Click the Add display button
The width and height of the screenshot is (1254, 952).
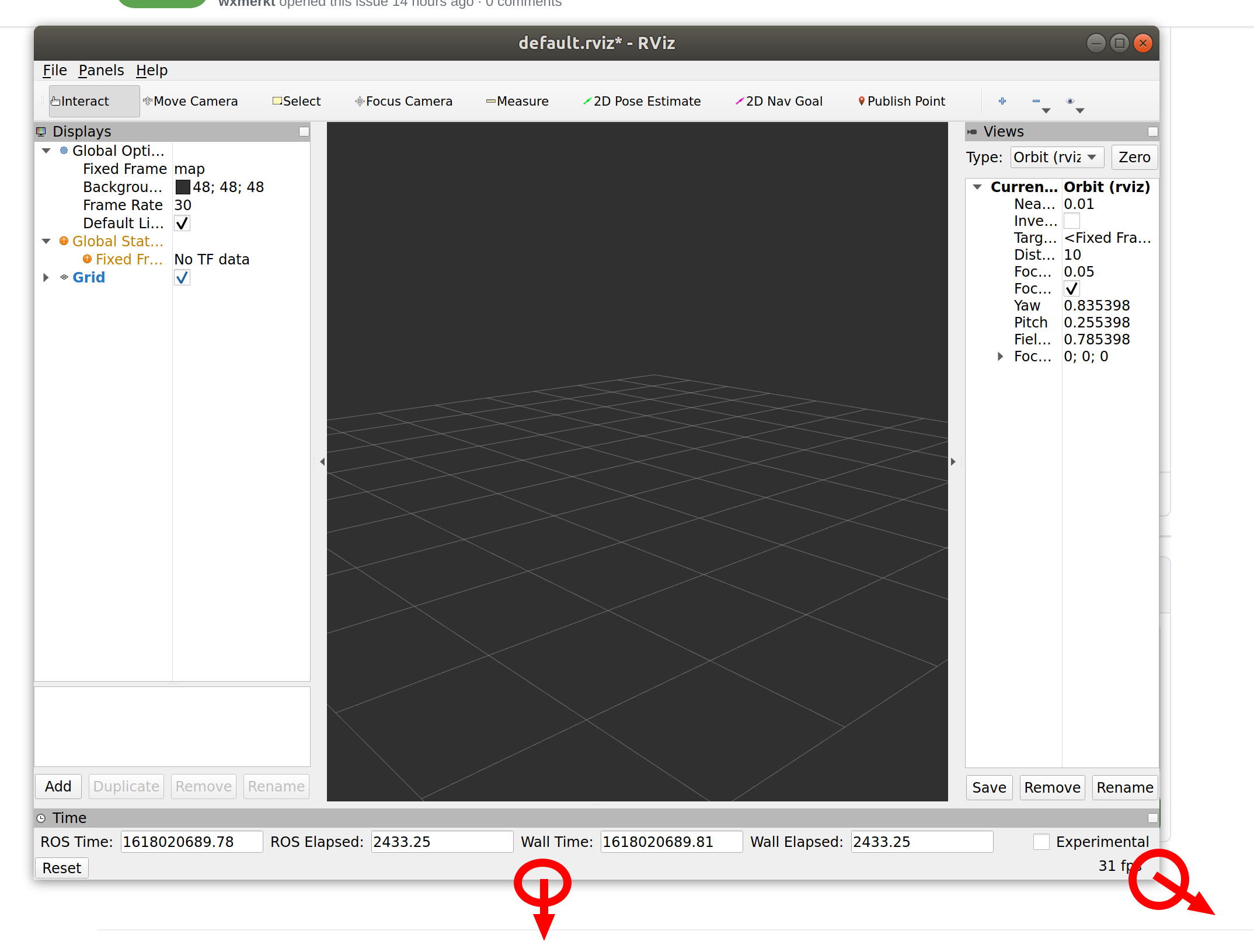pos(58,786)
